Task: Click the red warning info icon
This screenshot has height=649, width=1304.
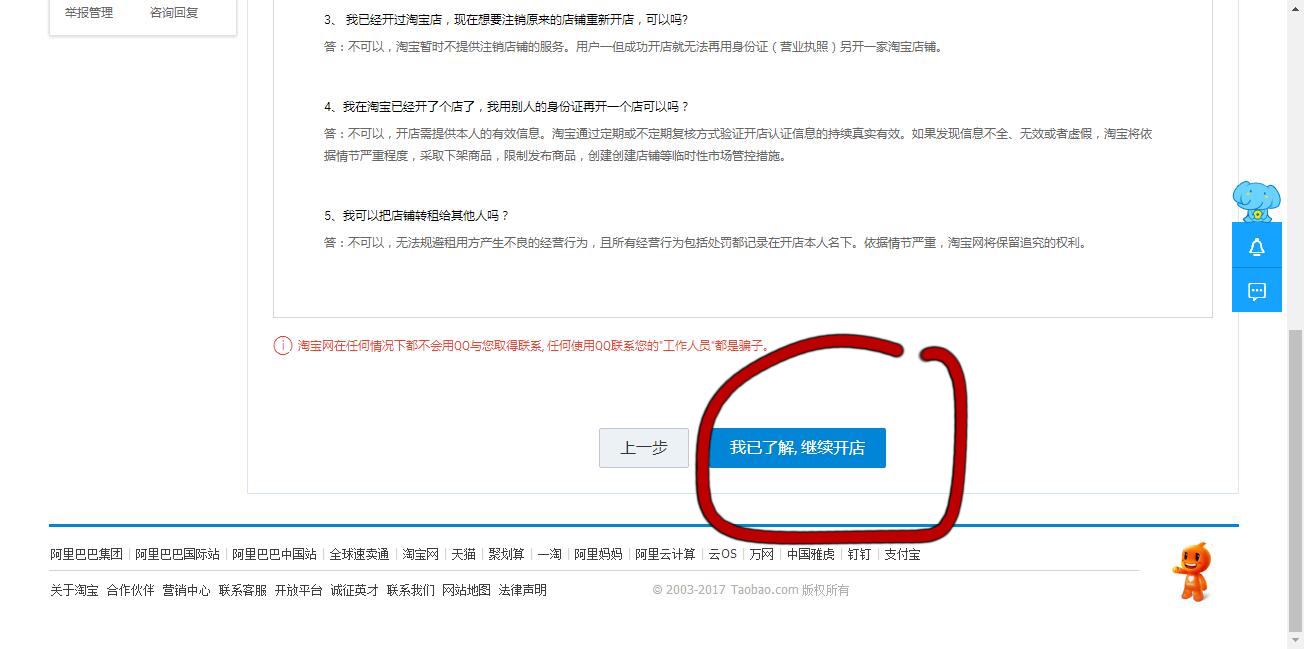Action: [x=283, y=346]
